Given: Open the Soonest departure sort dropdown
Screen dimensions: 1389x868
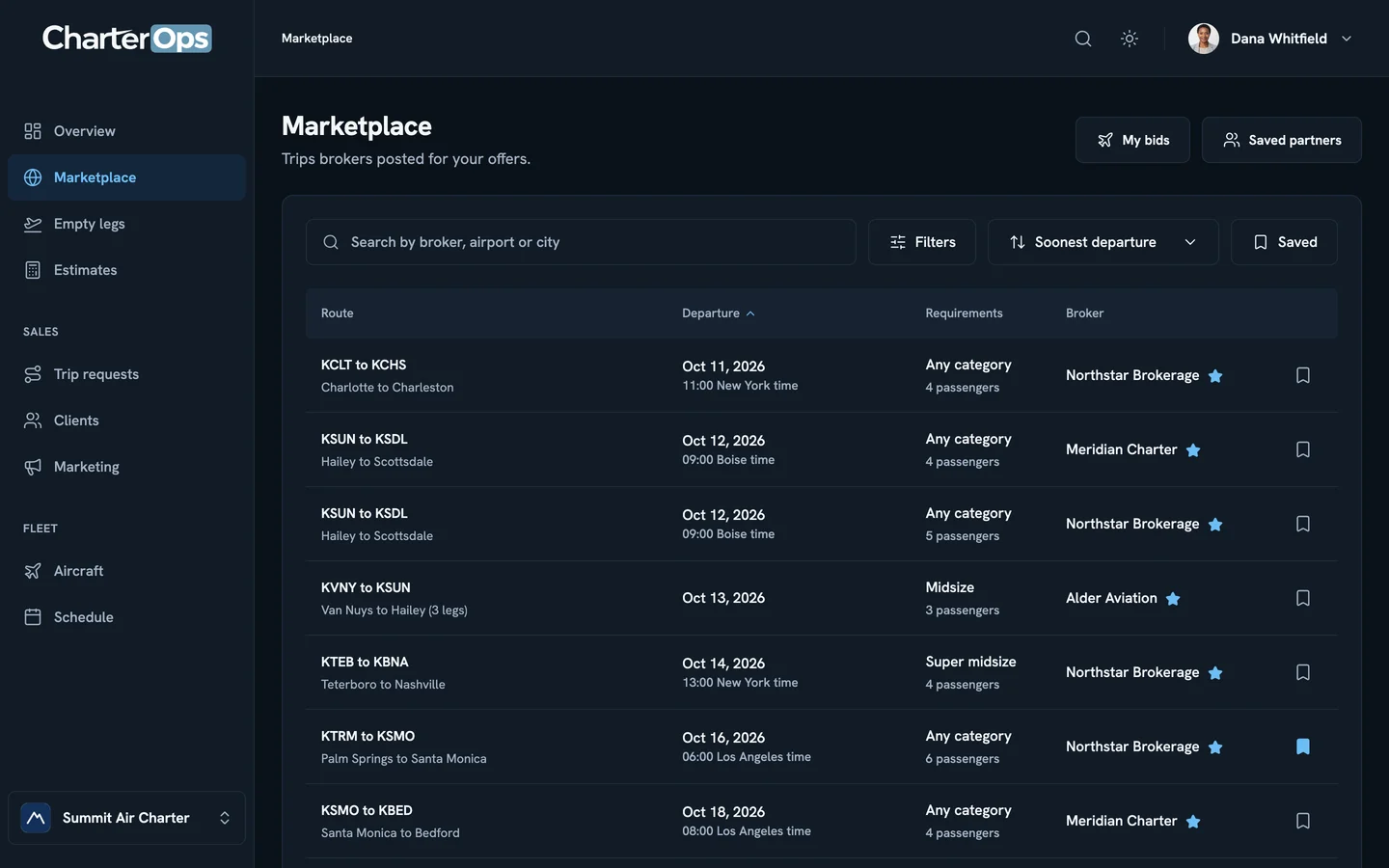Looking at the screenshot, I should click(x=1103, y=242).
